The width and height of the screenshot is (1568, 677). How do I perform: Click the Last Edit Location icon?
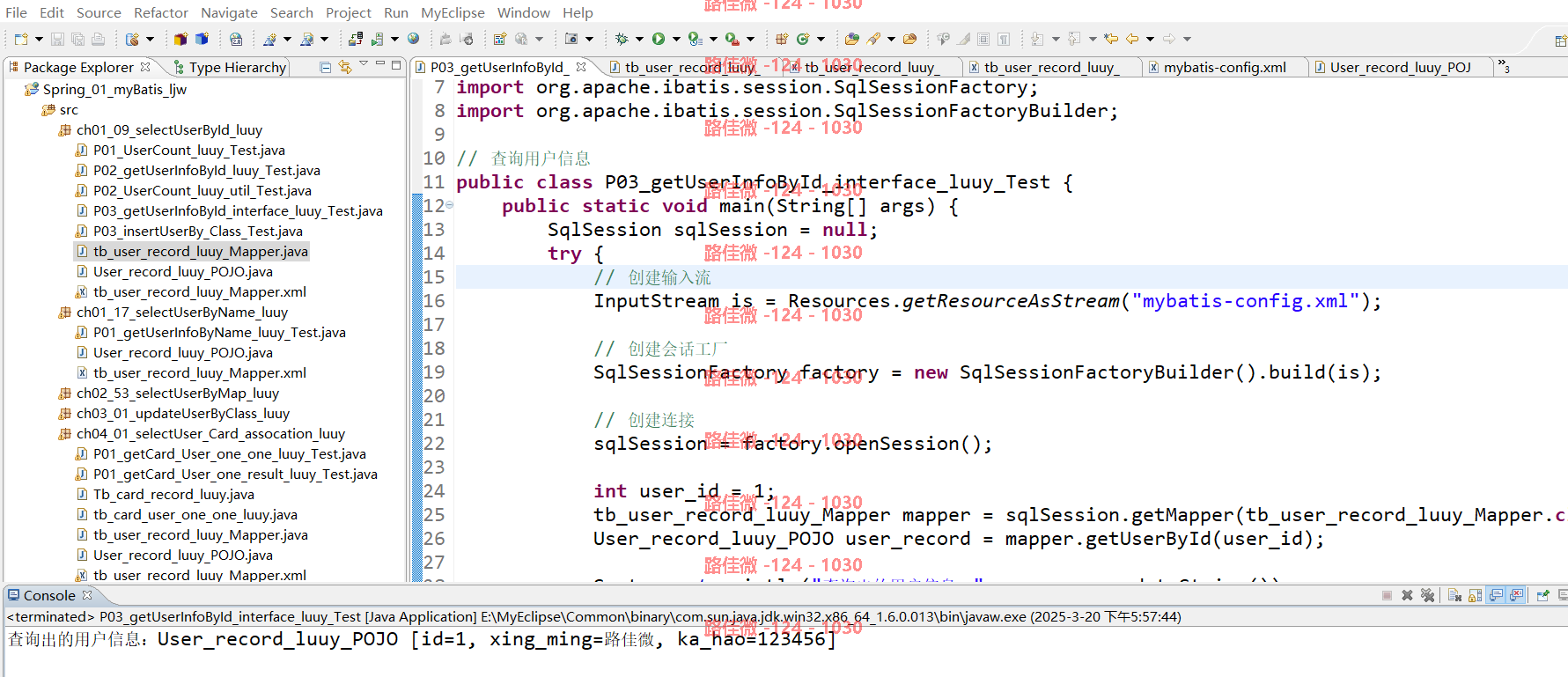1111,39
